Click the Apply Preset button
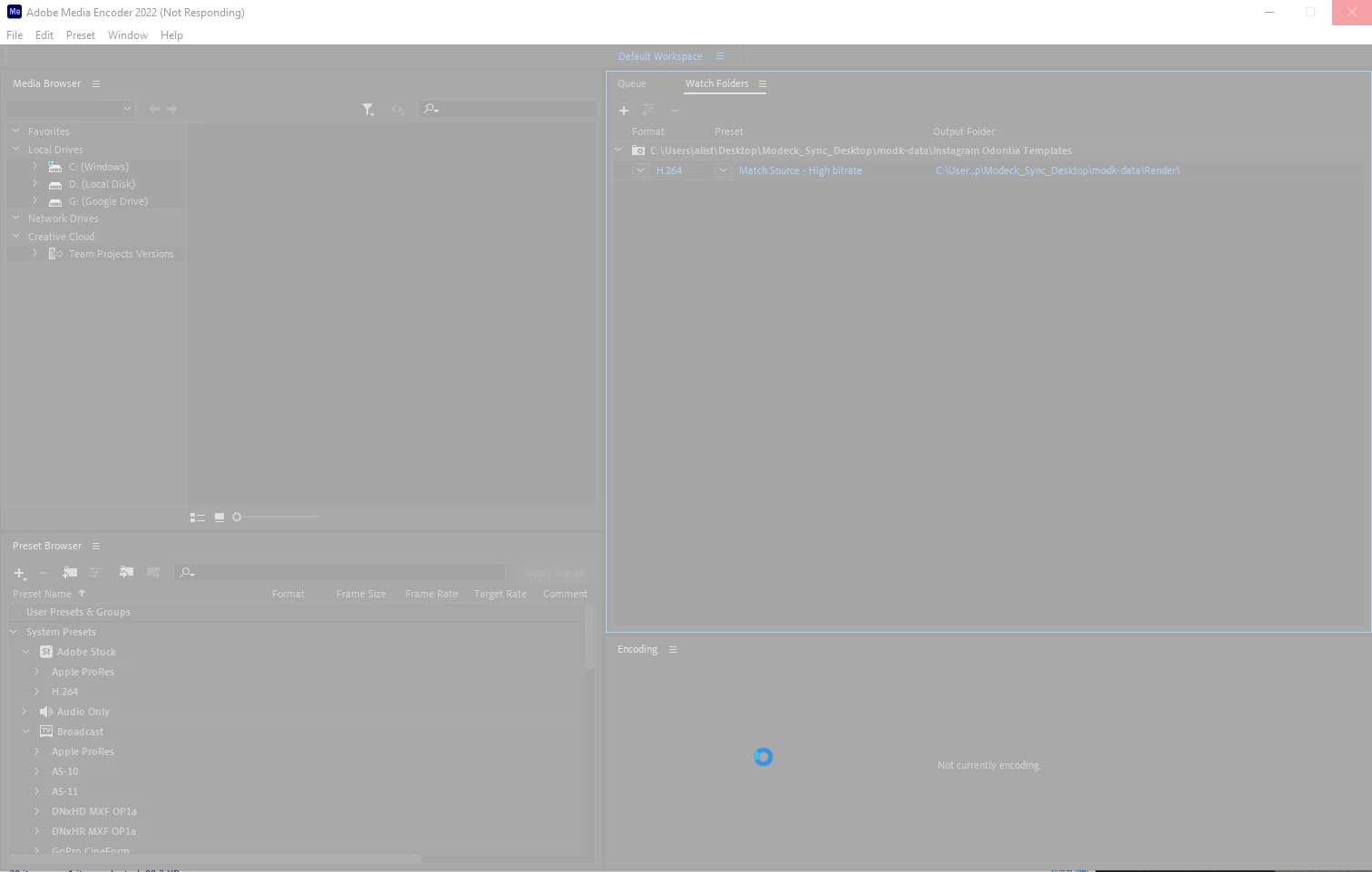Image resolution: width=1372 pixels, height=872 pixels. click(555, 573)
